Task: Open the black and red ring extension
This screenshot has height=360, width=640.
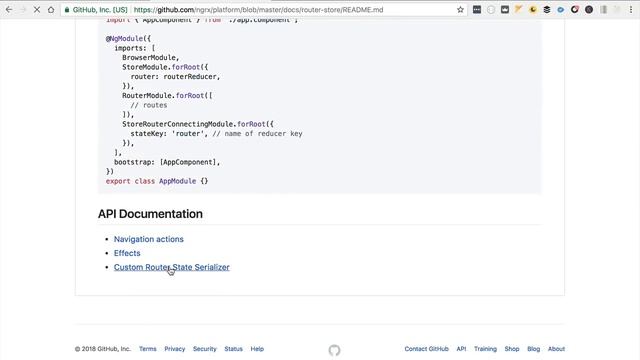Action: (x=575, y=9)
